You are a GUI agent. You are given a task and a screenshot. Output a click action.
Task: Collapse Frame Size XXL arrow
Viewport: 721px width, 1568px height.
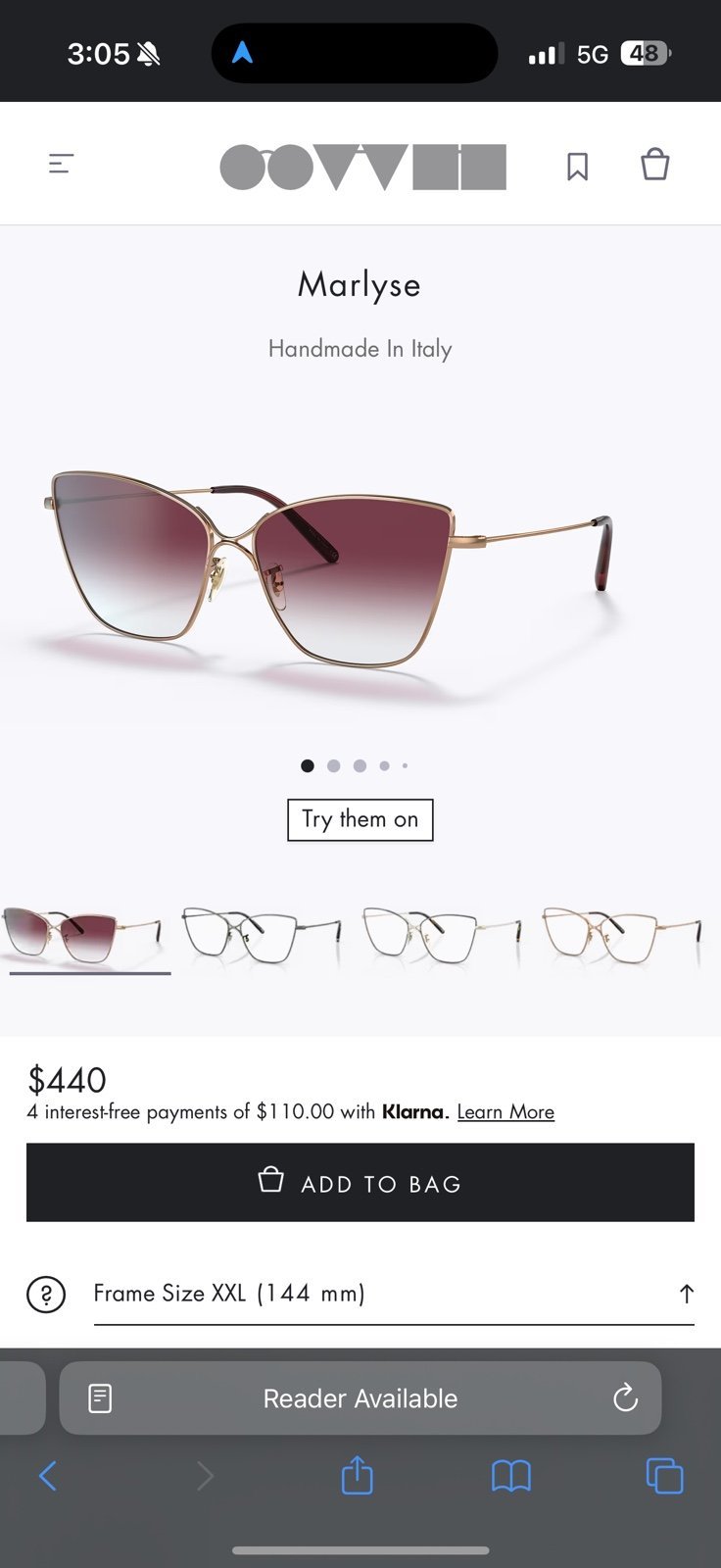[686, 1294]
